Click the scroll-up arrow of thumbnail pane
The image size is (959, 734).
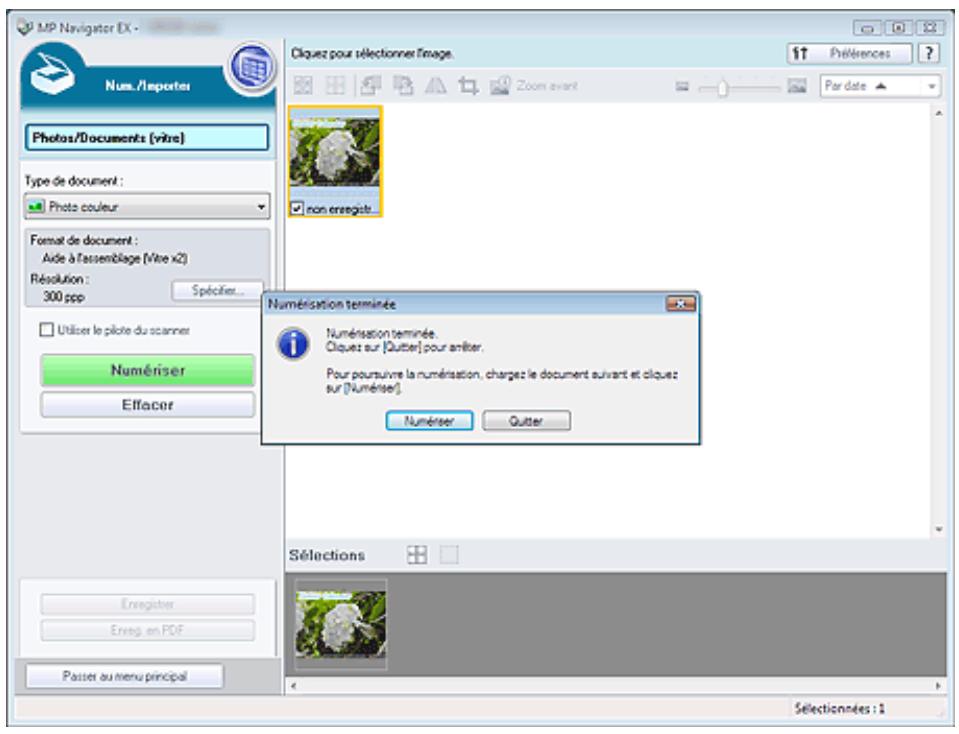pos(939,114)
